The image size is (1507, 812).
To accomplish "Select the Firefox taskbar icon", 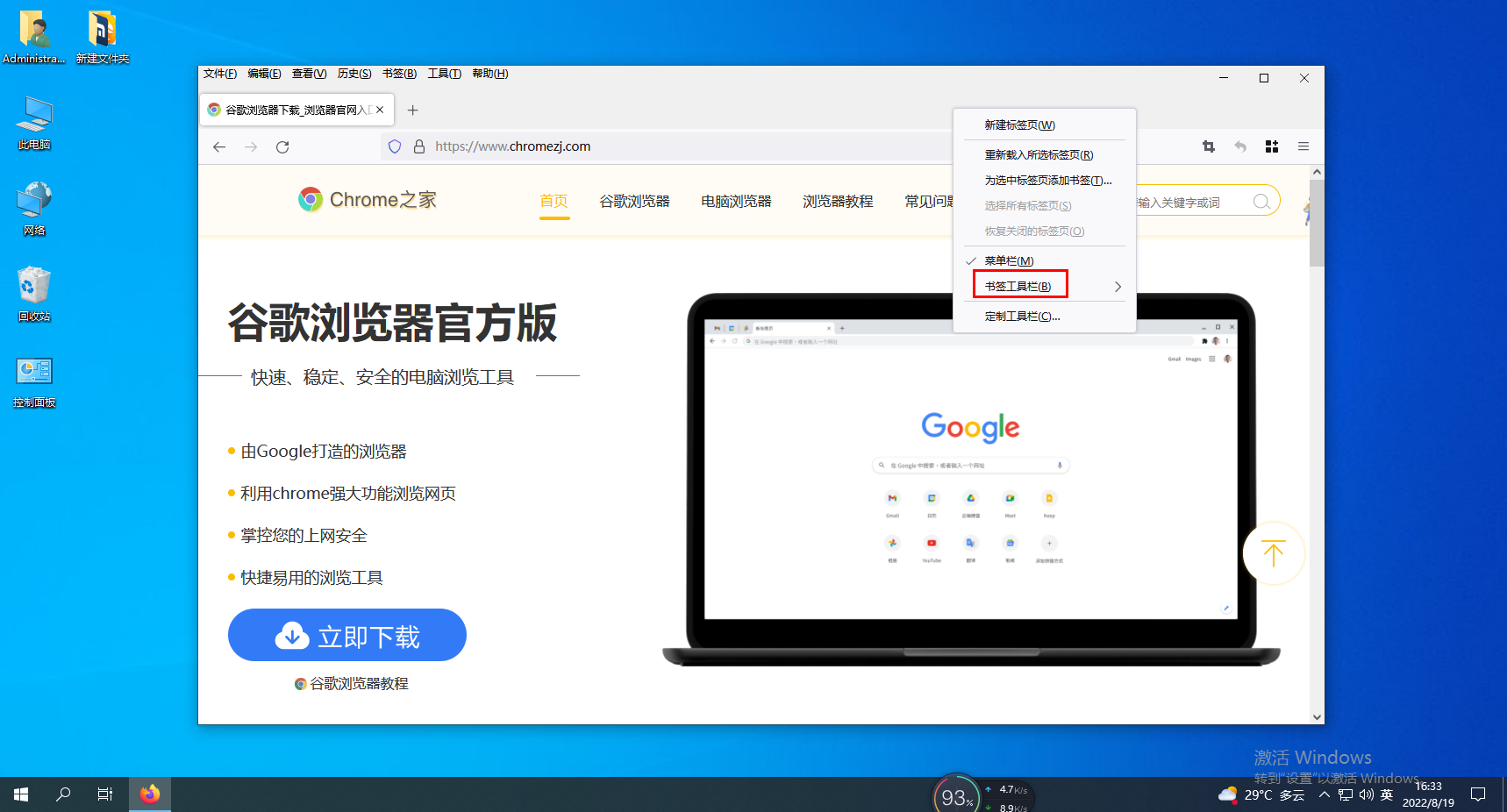I will [150, 794].
